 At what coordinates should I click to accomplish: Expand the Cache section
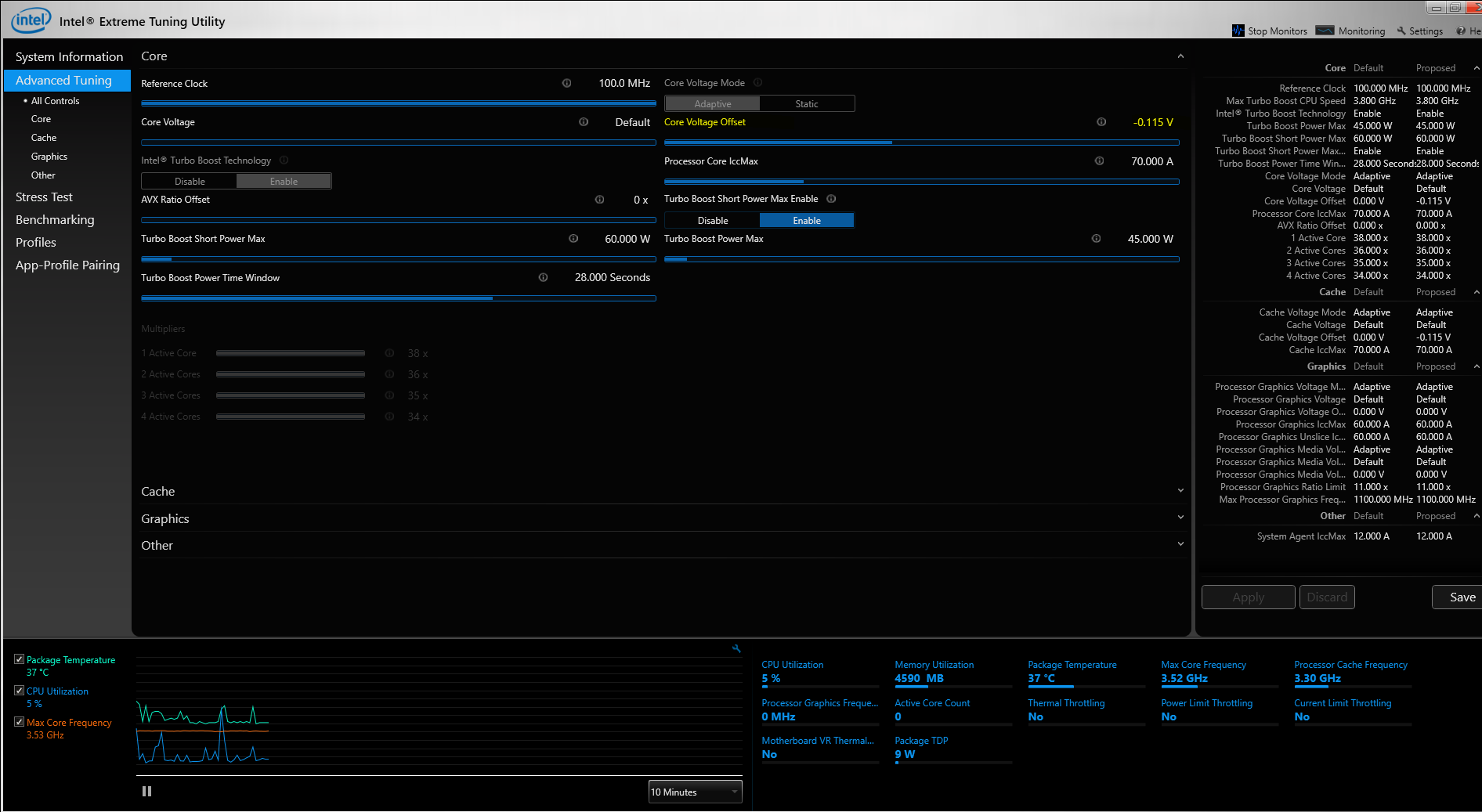tap(1180, 491)
